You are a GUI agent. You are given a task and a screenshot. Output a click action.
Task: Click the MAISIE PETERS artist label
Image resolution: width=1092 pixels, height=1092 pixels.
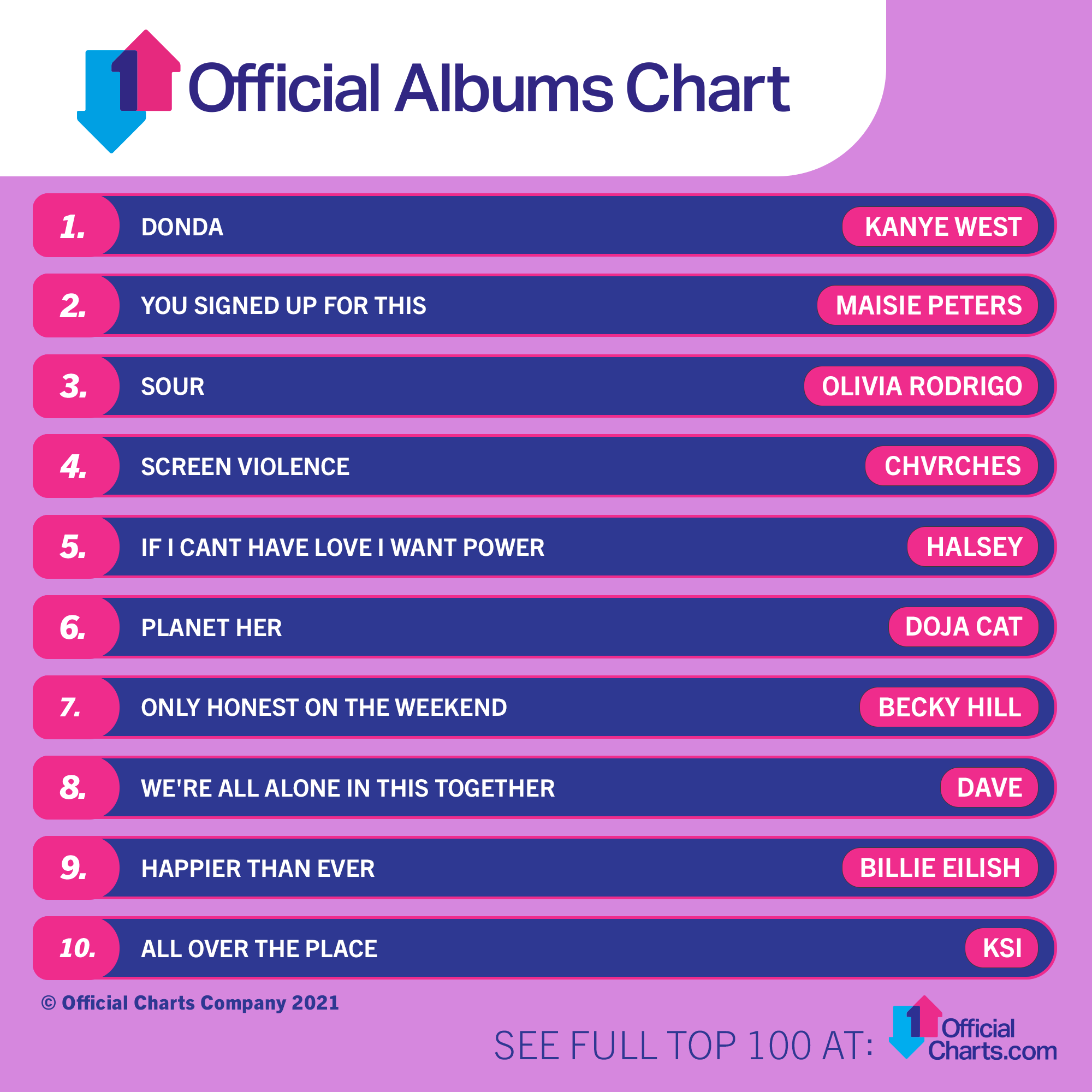(x=928, y=305)
